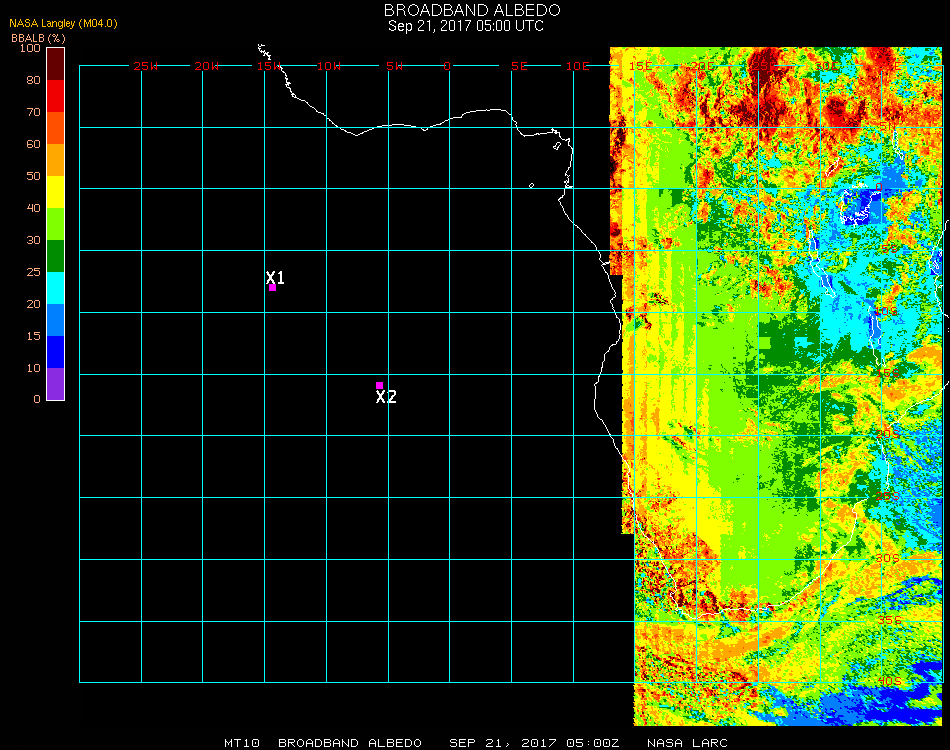Click the legend value 15
Image resolution: width=950 pixels, height=750 pixels.
click(33, 336)
